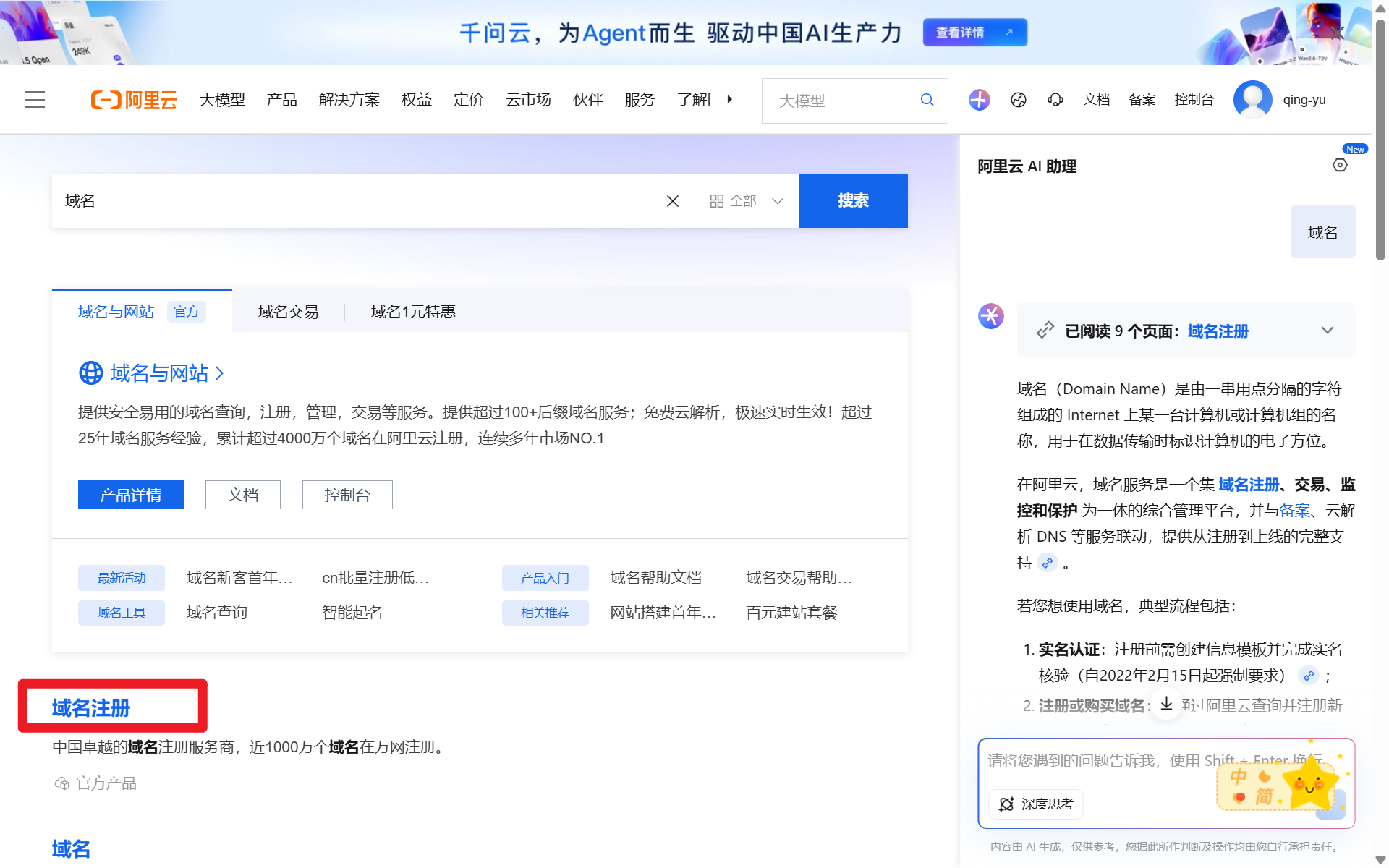Viewport: 1389px width, 868px height.
Task: Open 网站搭建首年 recommendation link
Action: tap(663, 613)
